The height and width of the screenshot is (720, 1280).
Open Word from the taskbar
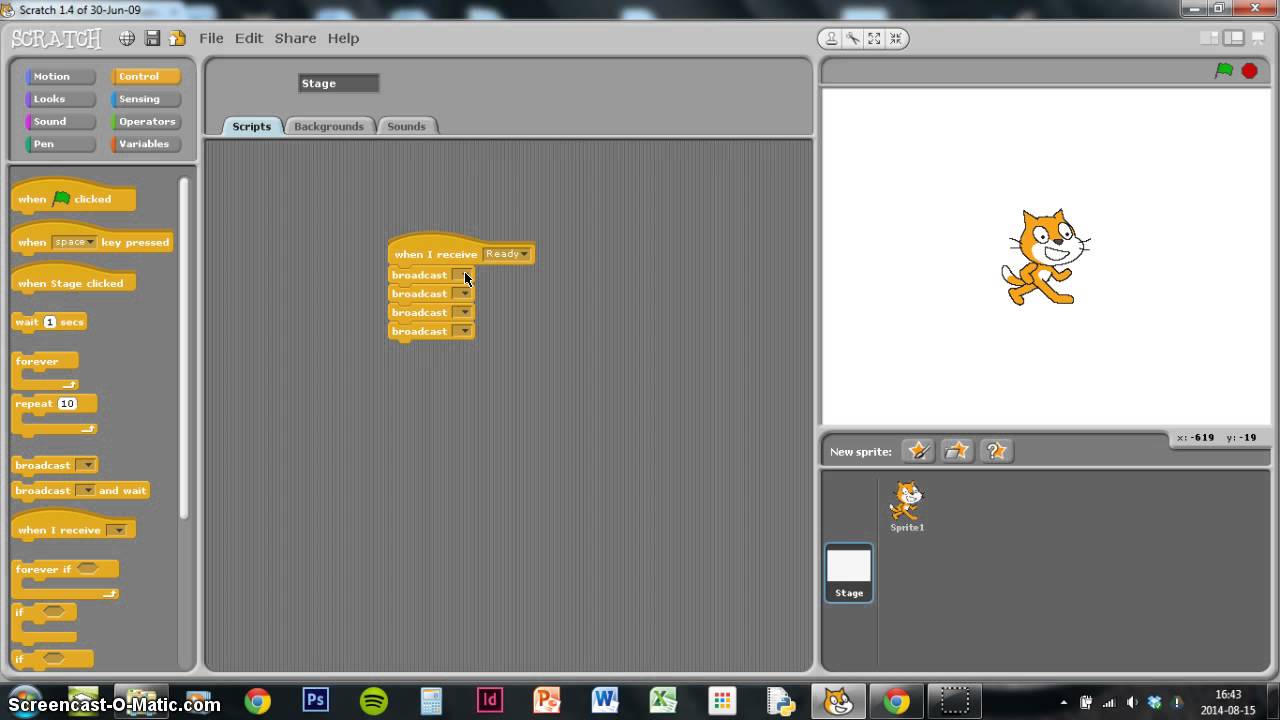tap(605, 700)
